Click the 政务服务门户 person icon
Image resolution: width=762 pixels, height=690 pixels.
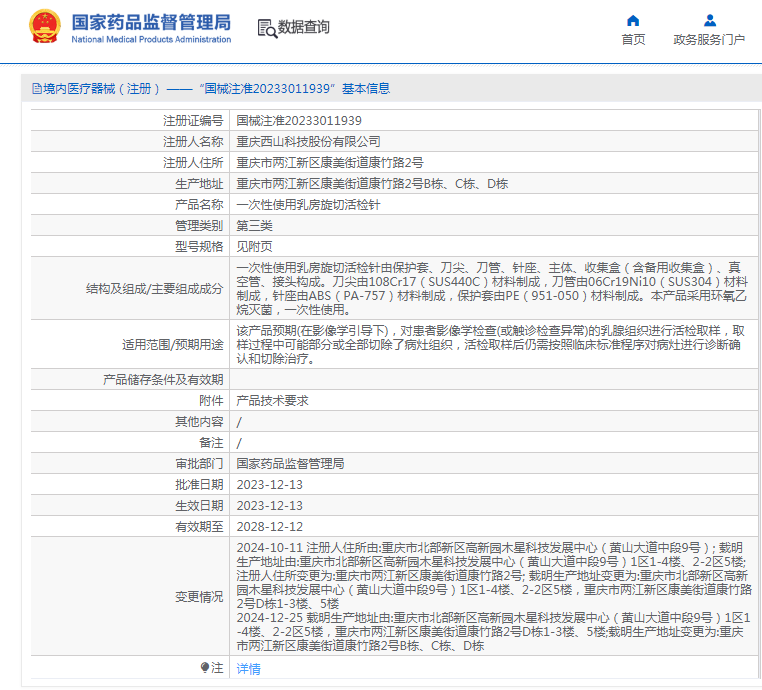709,20
